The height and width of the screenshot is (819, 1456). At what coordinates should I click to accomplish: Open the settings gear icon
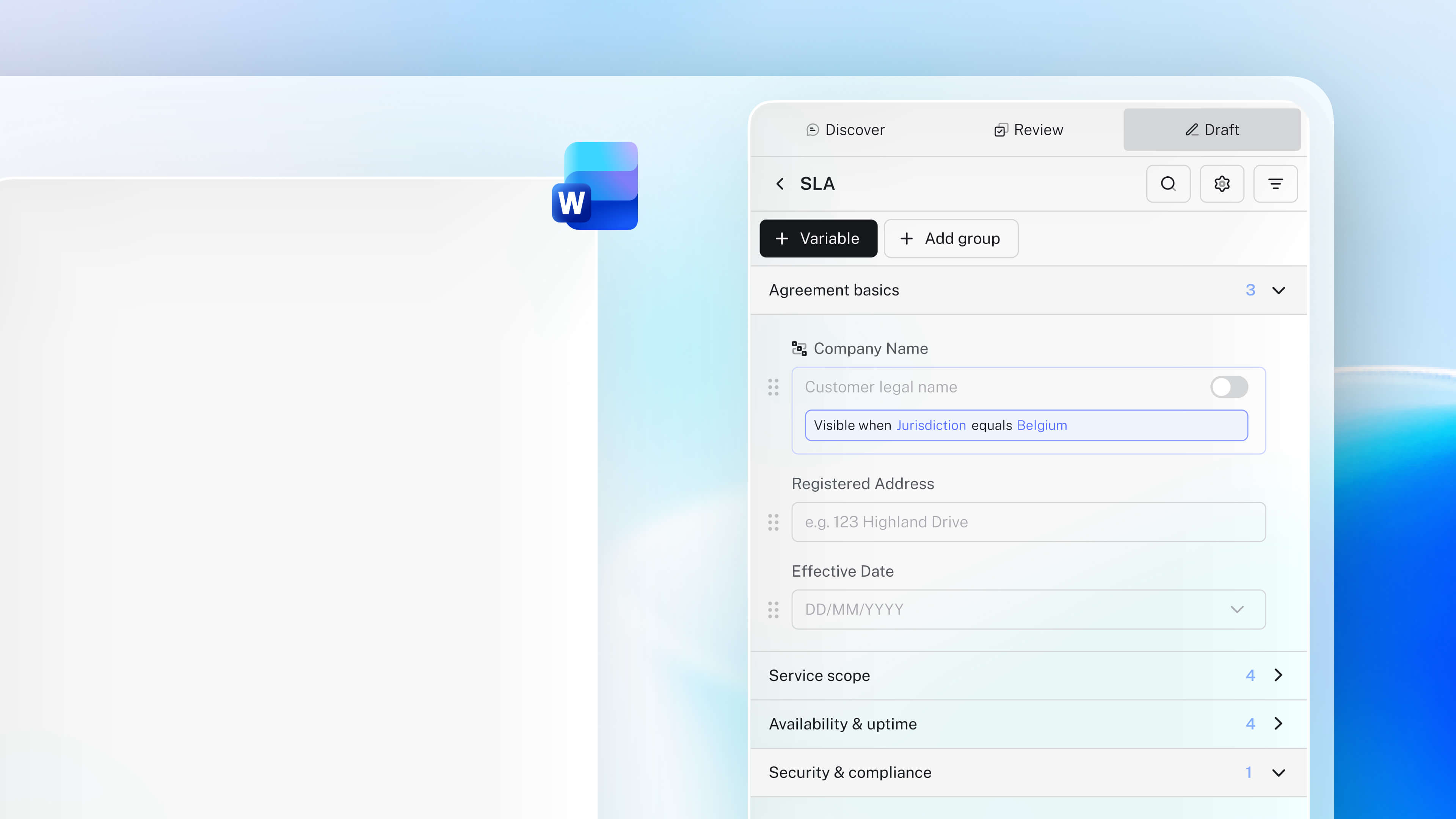pyautogui.click(x=1221, y=184)
